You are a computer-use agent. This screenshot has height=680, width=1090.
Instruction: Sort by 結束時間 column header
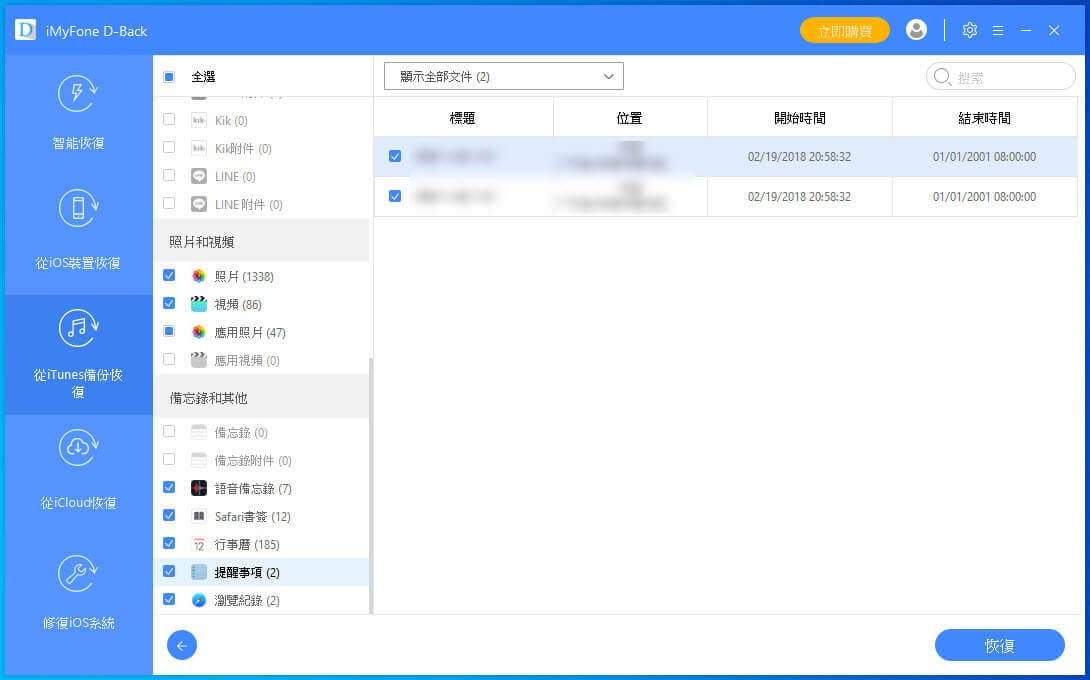(x=984, y=118)
